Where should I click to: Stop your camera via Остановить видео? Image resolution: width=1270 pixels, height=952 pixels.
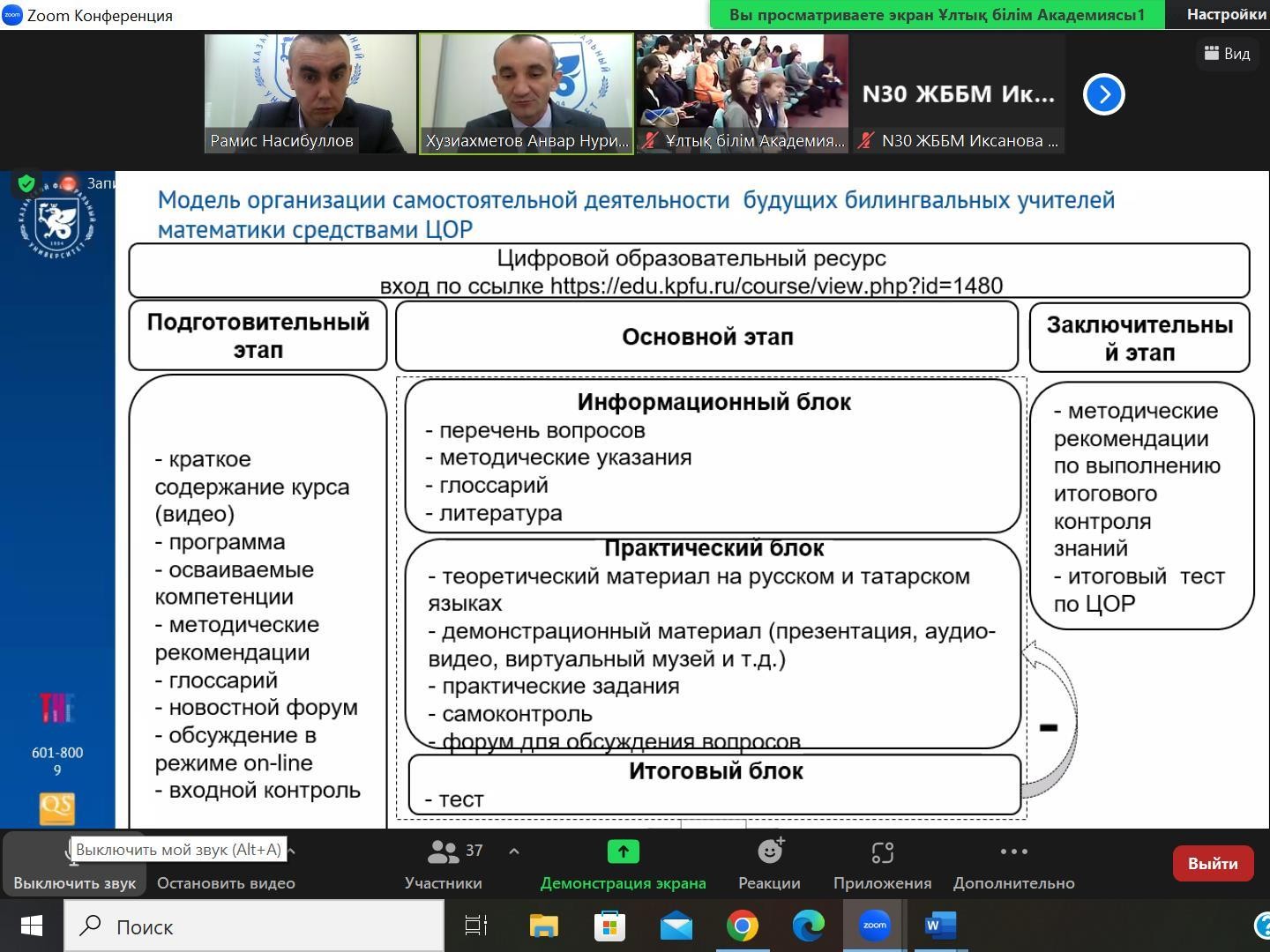point(225,882)
